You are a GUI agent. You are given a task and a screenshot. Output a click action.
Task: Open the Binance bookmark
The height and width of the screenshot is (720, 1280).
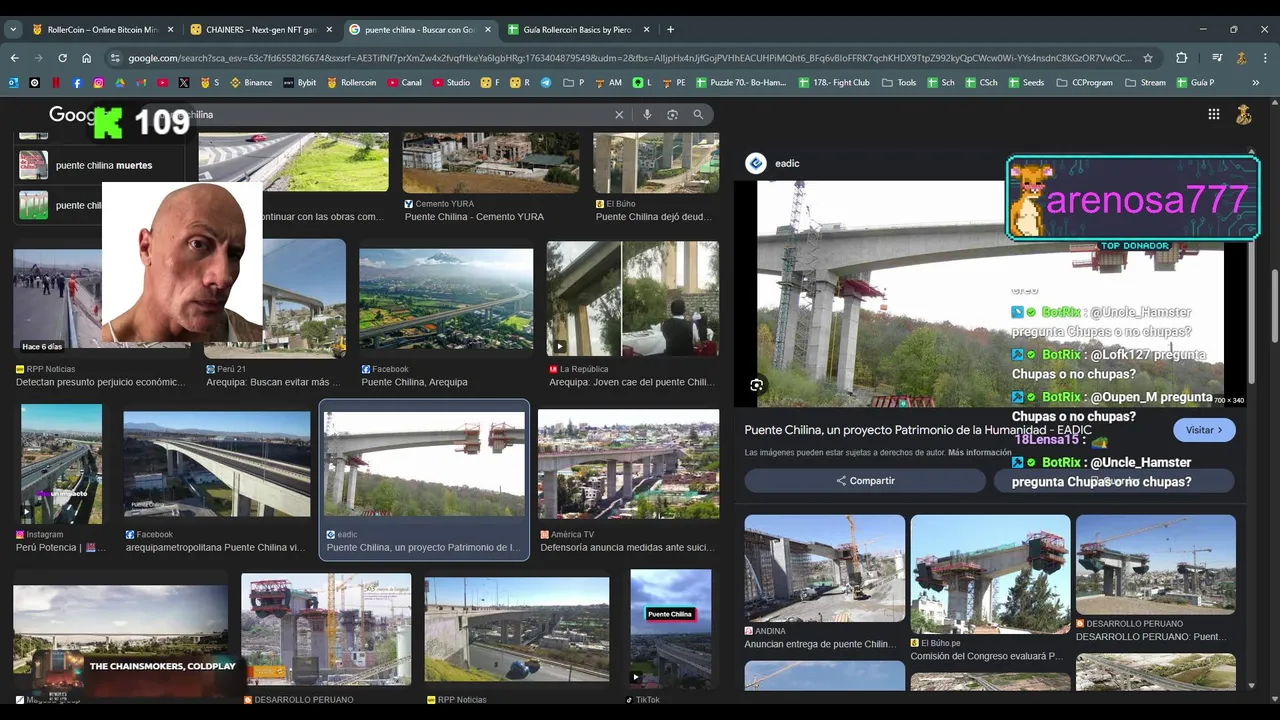pyautogui.click(x=251, y=83)
